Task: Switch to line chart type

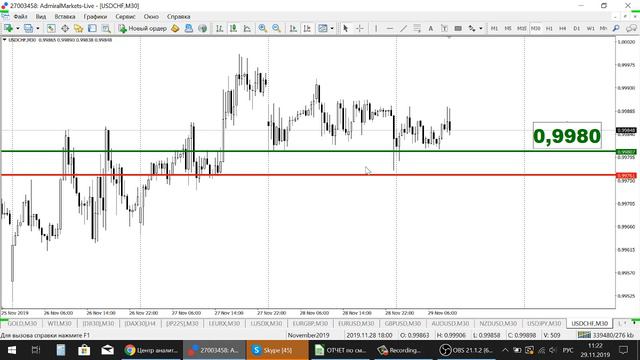Action: pyautogui.click(x=247, y=28)
